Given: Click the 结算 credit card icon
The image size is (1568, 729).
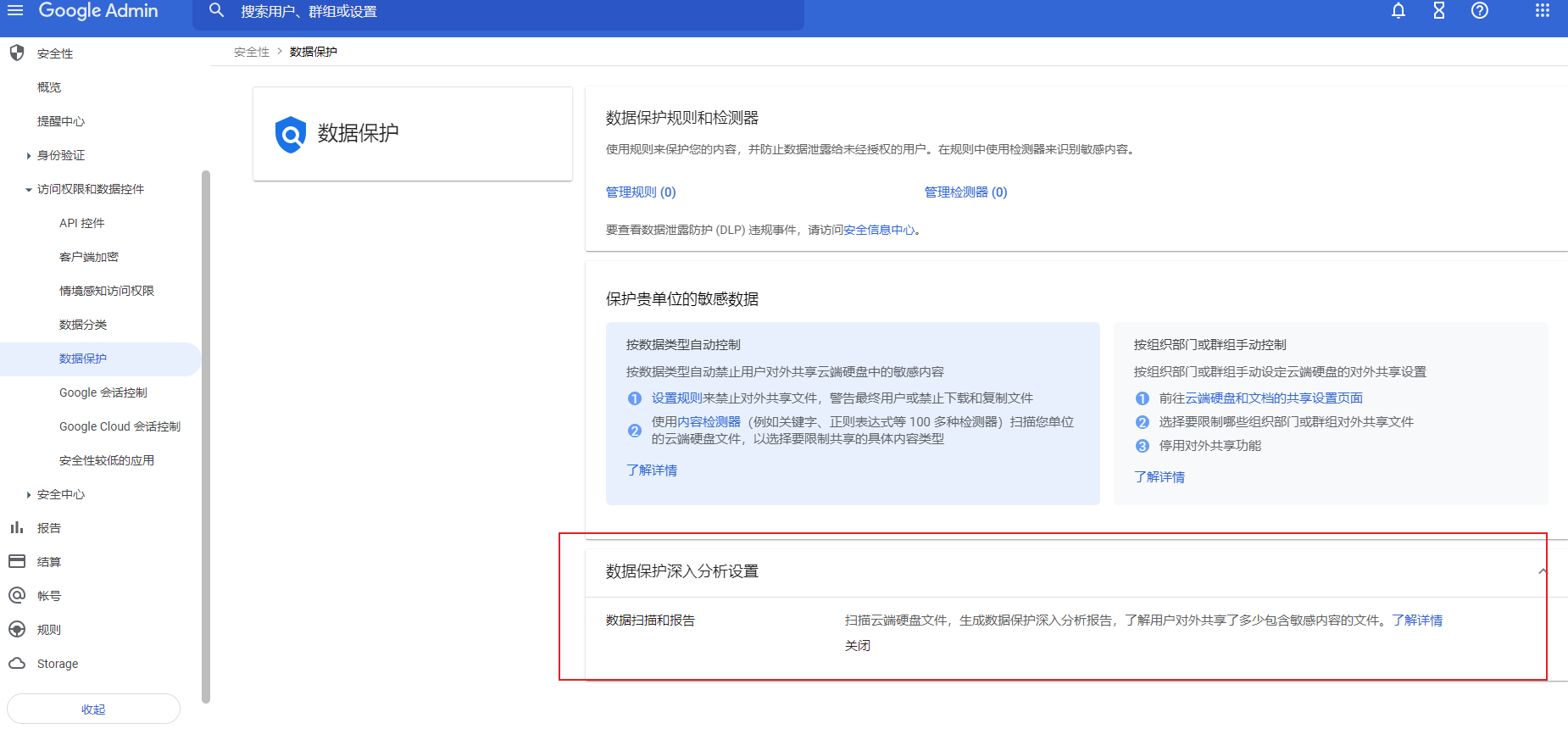Looking at the screenshot, I should tap(17, 561).
